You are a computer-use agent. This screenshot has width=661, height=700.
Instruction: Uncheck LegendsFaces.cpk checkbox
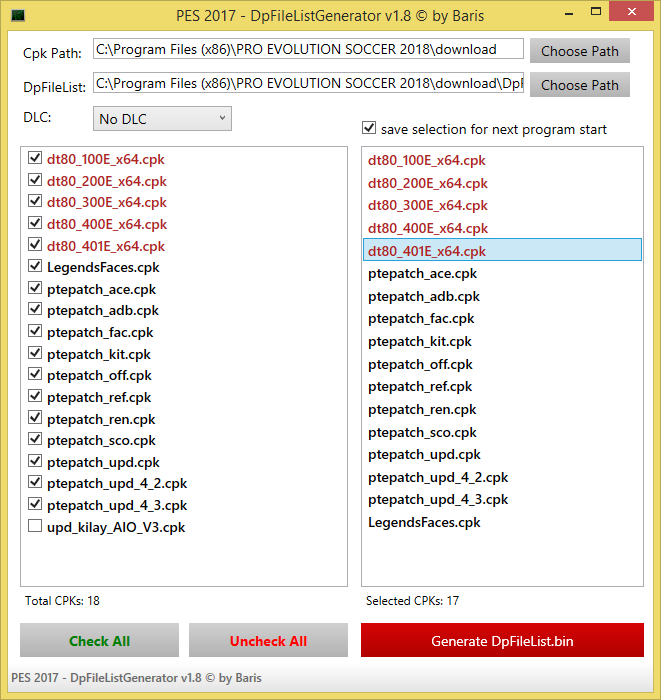(35, 267)
